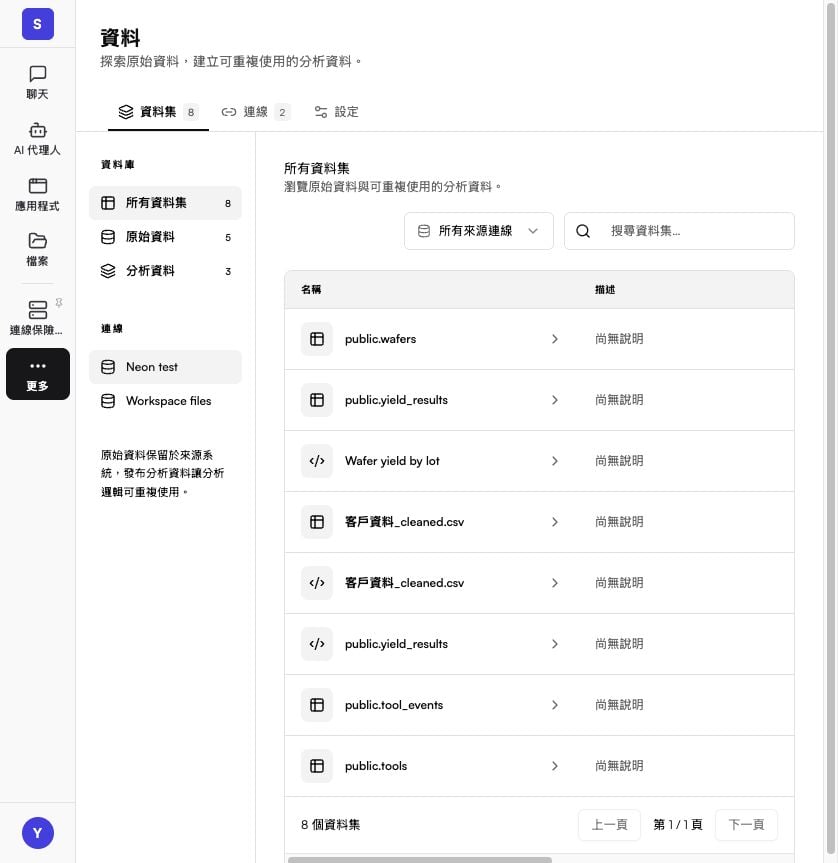This screenshot has width=838, height=863.
Task: Click the vertical page scrollbar
Action: (x=831, y=429)
